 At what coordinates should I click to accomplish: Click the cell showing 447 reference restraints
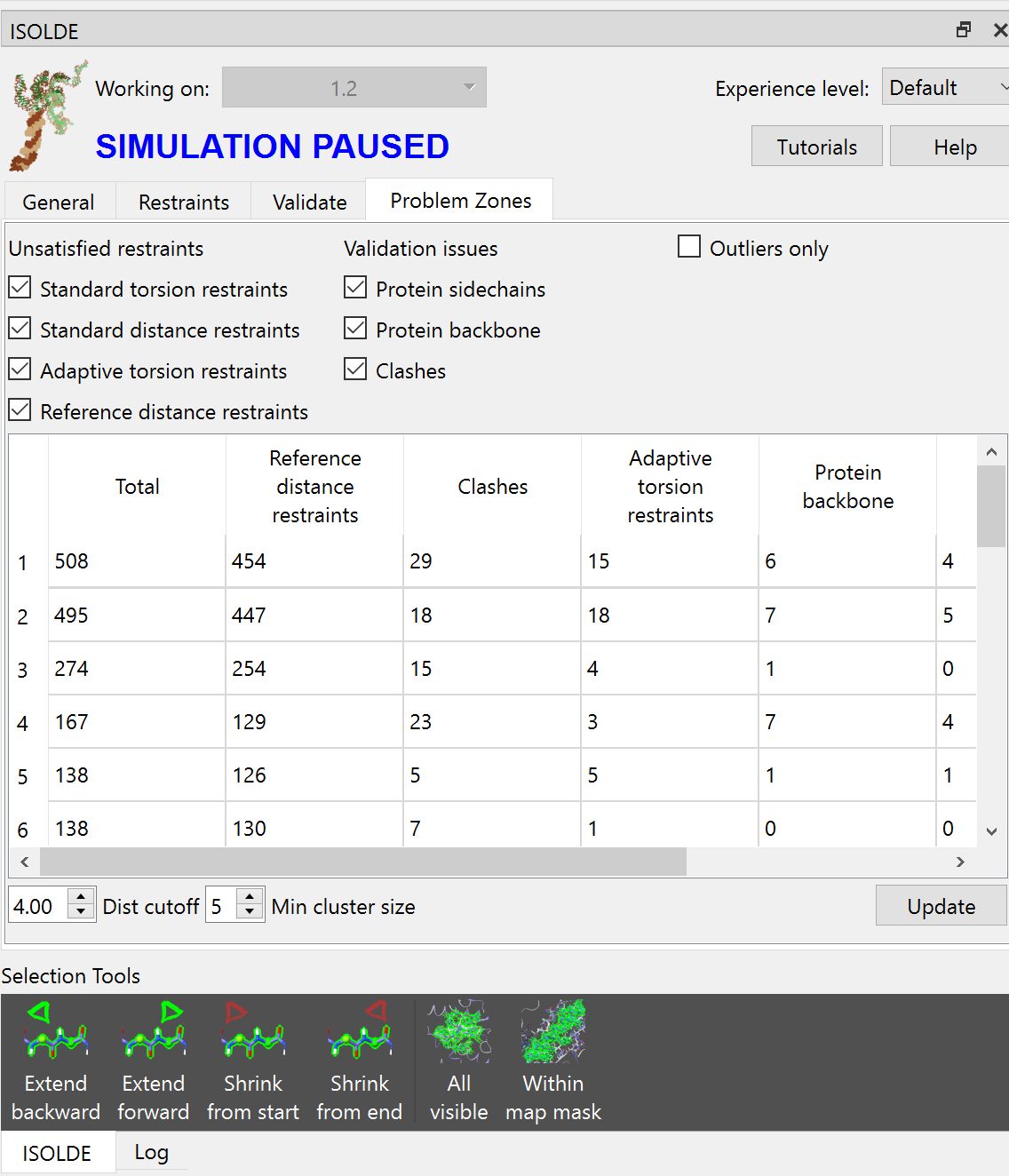coord(314,615)
